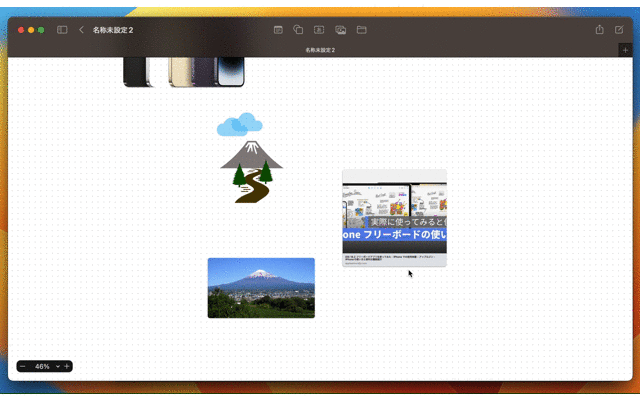Viewport: 640px width, 400px height.
Task: Toggle the sidebar panel icon
Action: click(62, 30)
